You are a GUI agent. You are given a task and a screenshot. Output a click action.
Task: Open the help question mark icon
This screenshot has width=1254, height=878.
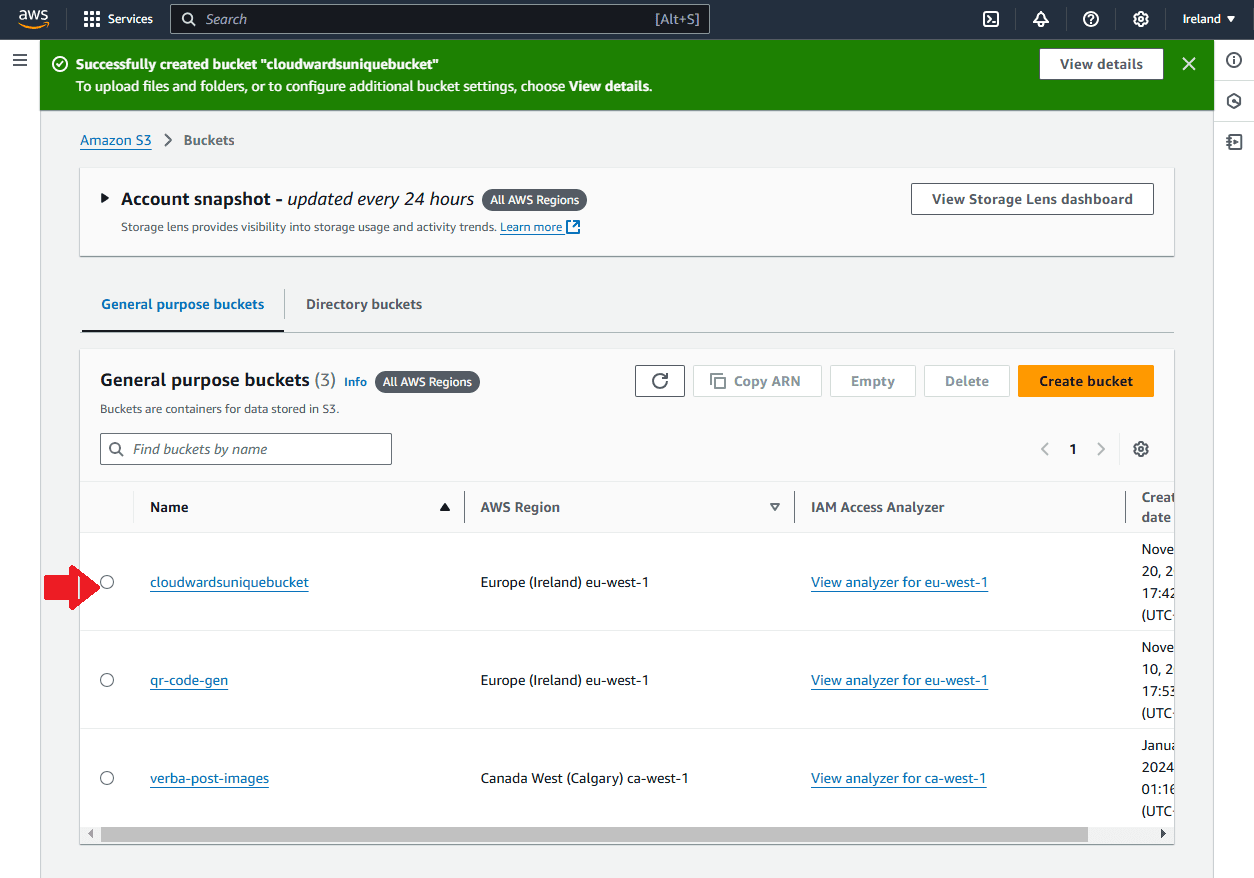pos(1091,19)
